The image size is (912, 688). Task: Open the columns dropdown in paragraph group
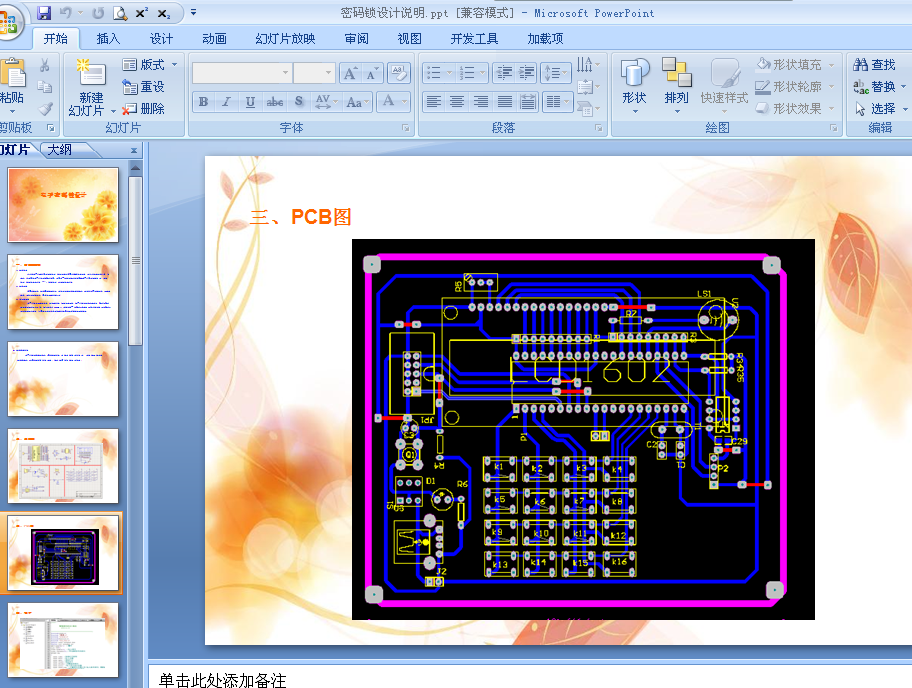(557, 102)
